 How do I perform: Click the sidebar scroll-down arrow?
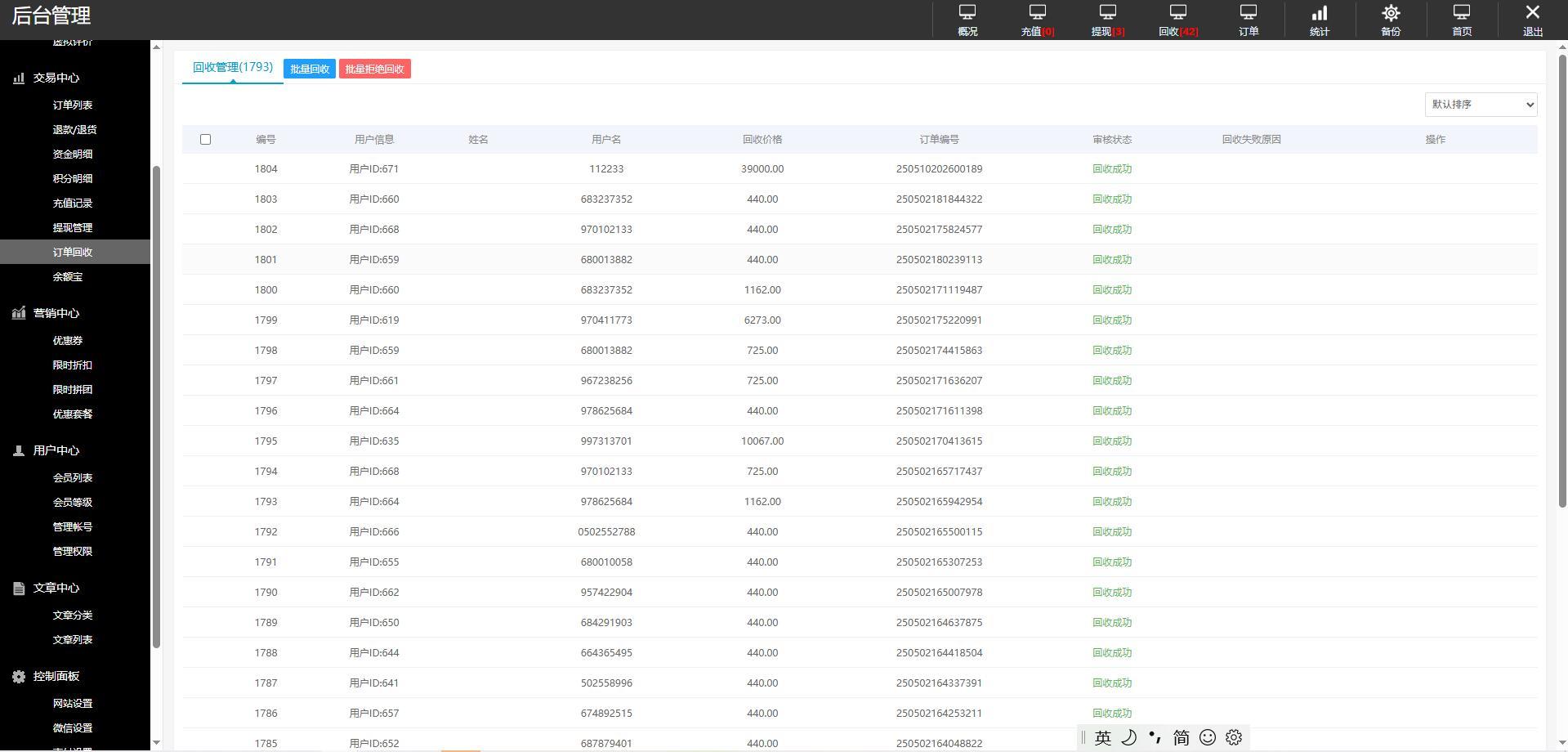point(157,743)
